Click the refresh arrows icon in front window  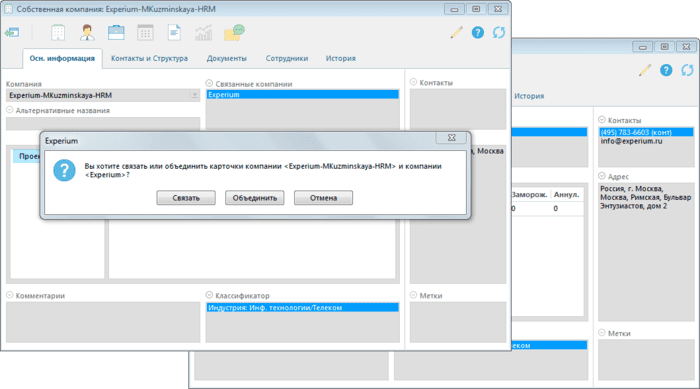click(x=499, y=32)
